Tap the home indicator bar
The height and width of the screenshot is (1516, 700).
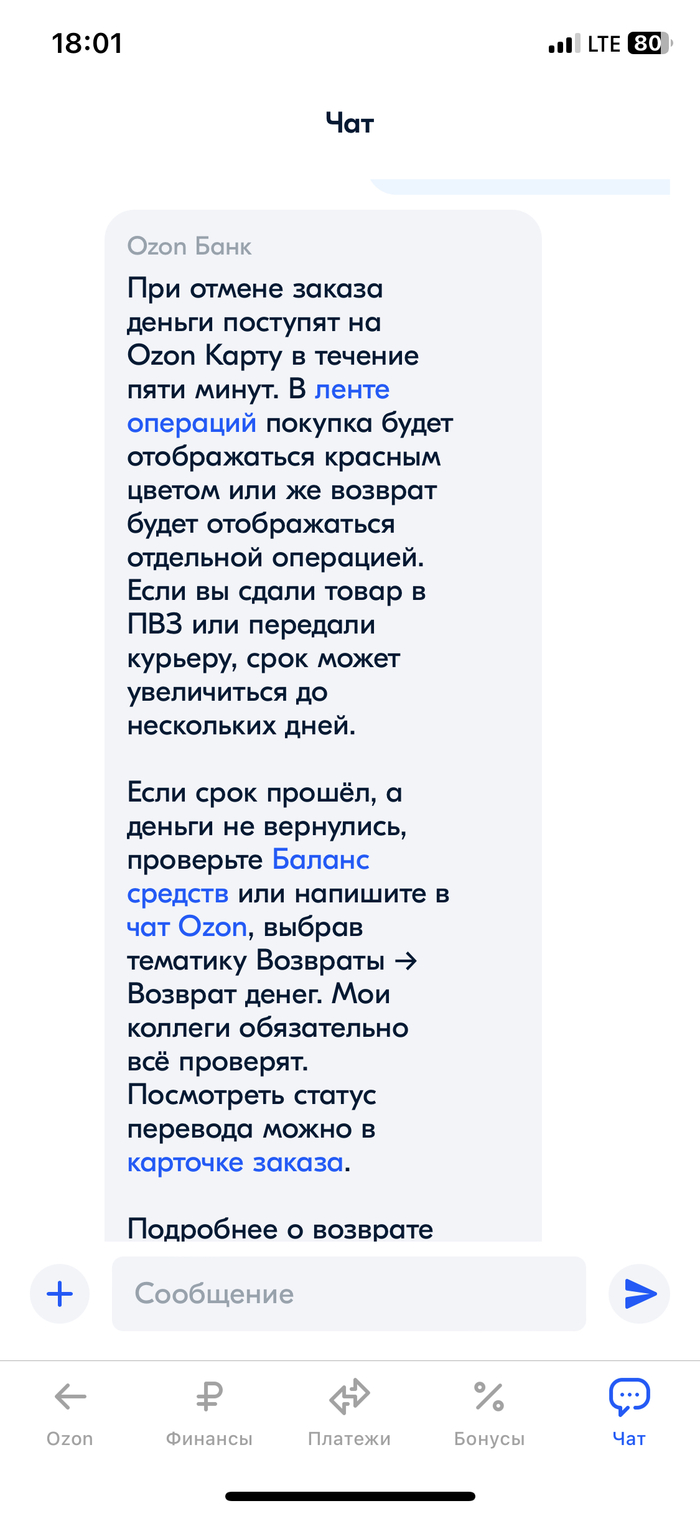tap(349, 1496)
